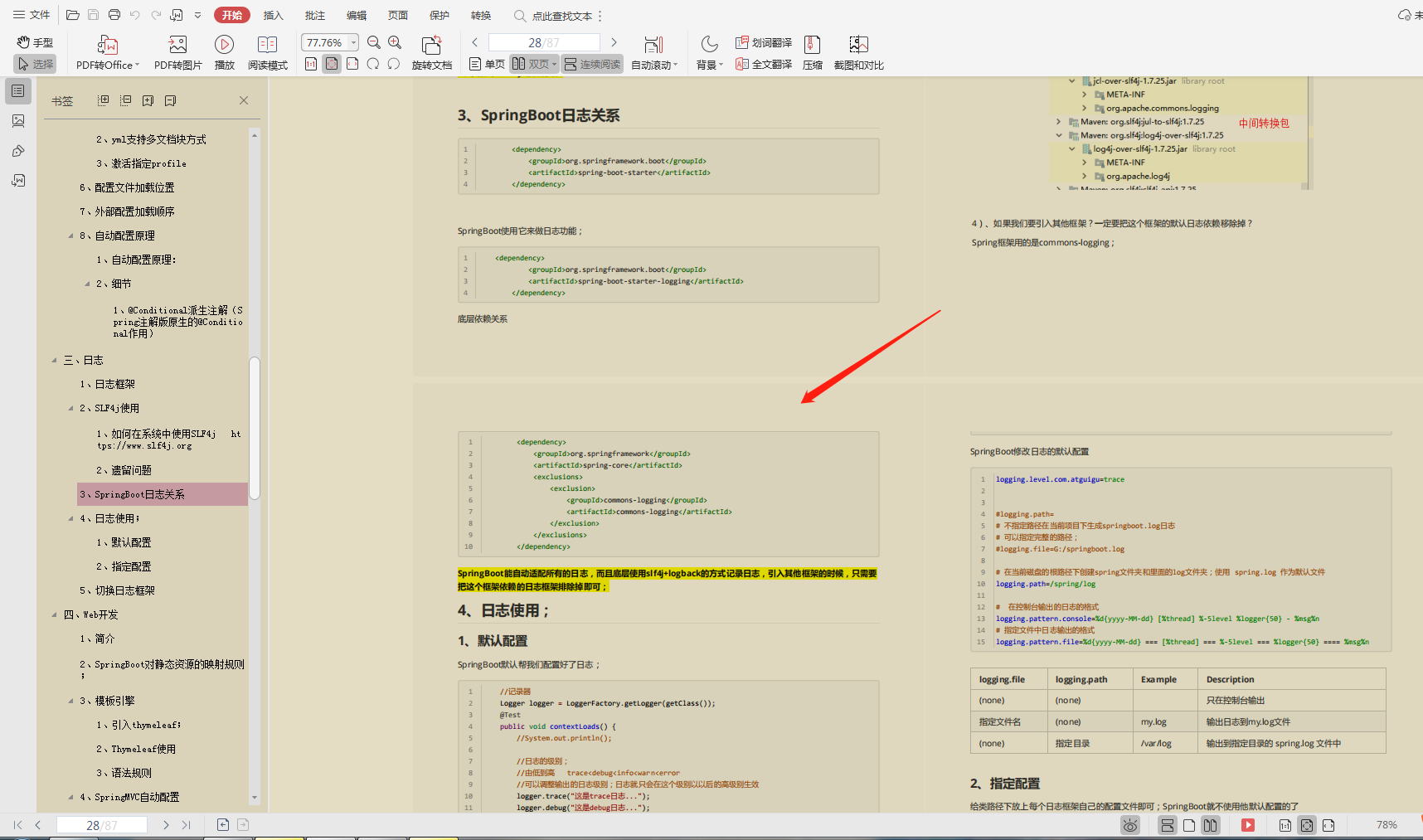
Task: Switch to the 插入 ribbon tab
Action: pos(274,14)
